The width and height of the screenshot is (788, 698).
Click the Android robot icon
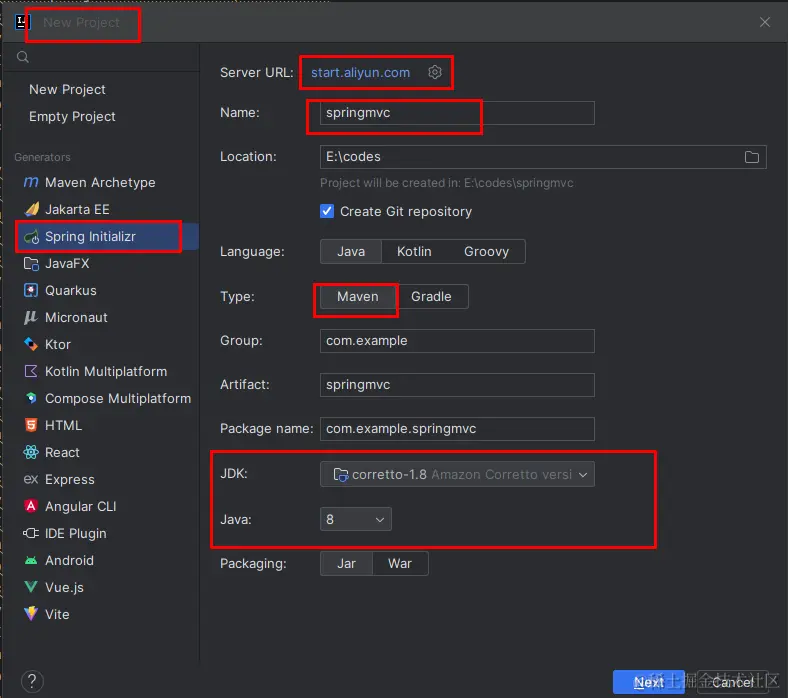pos(31,560)
